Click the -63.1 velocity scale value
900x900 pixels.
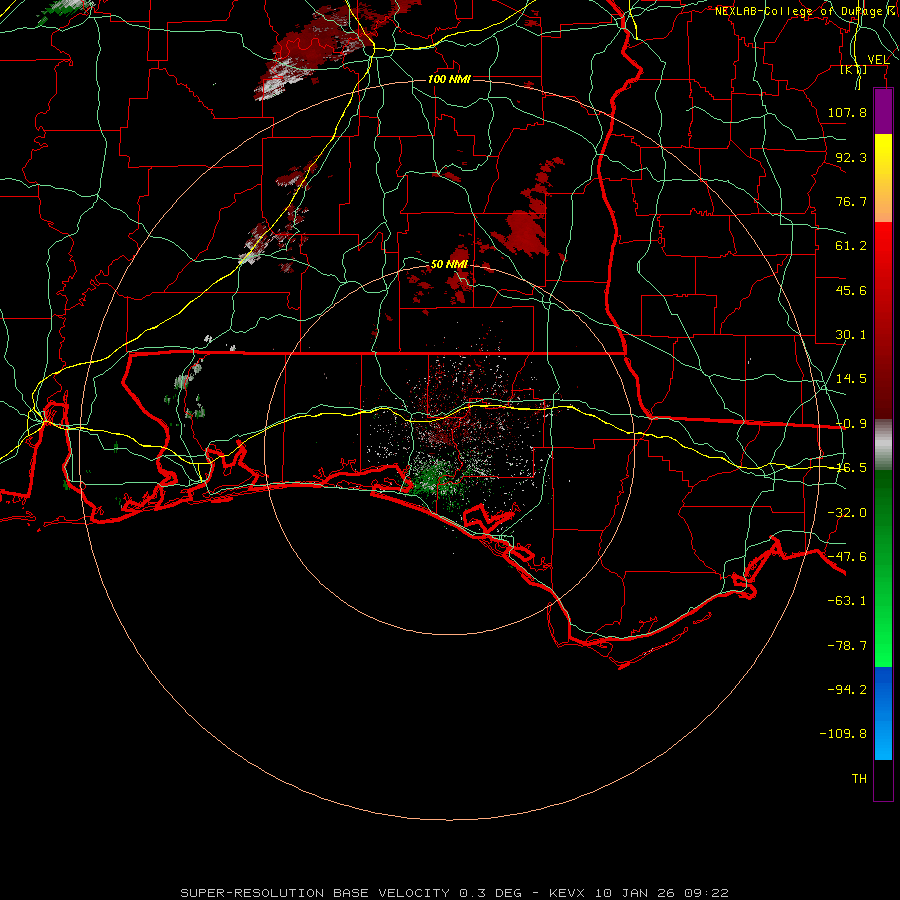pyautogui.click(x=847, y=601)
